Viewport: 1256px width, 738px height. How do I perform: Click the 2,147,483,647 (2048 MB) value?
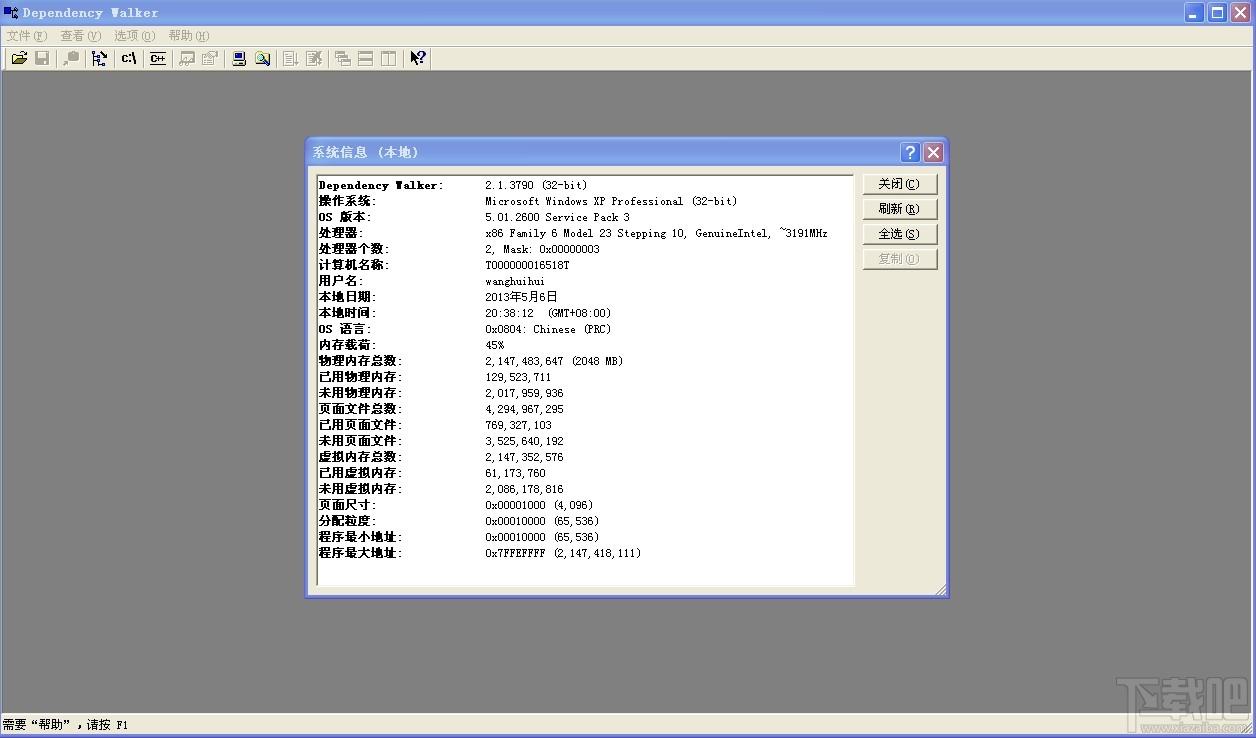click(554, 361)
